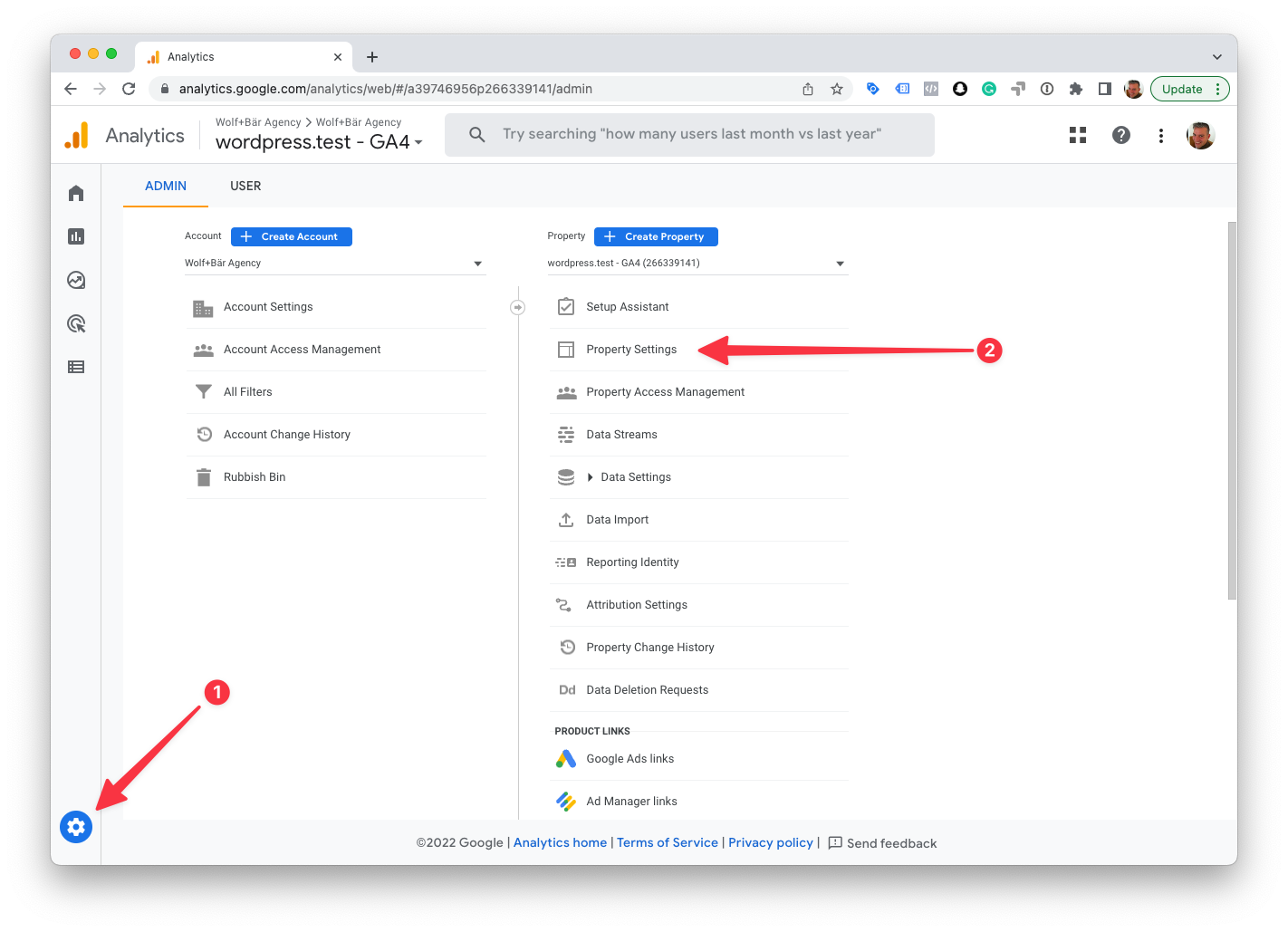This screenshot has height=932, width=1288.
Task: Click the browser share icon
Action: click(x=808, y=89)
